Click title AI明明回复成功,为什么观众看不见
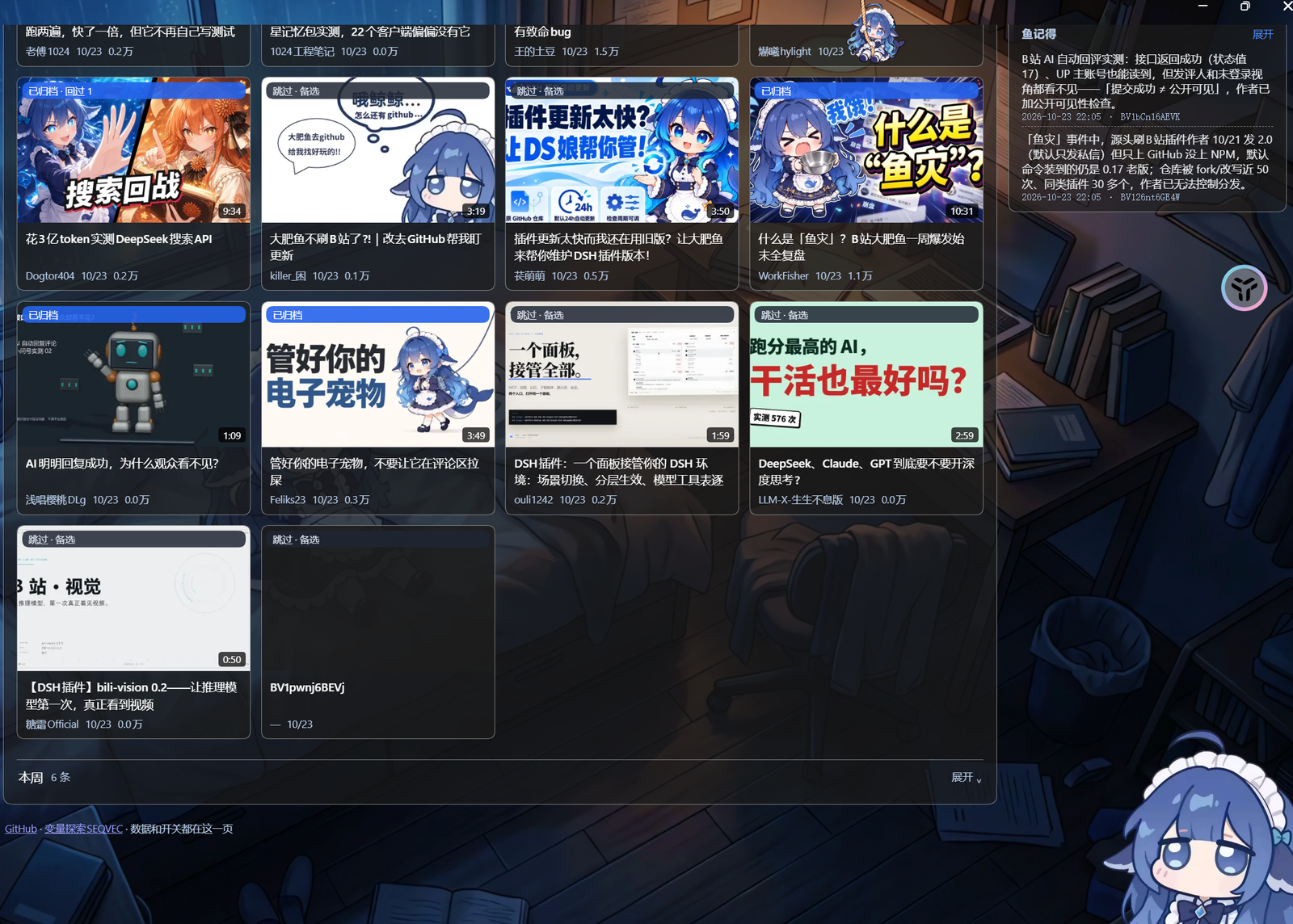The width and height of the screenshot is (1293, 924). (x=122, y=464)
